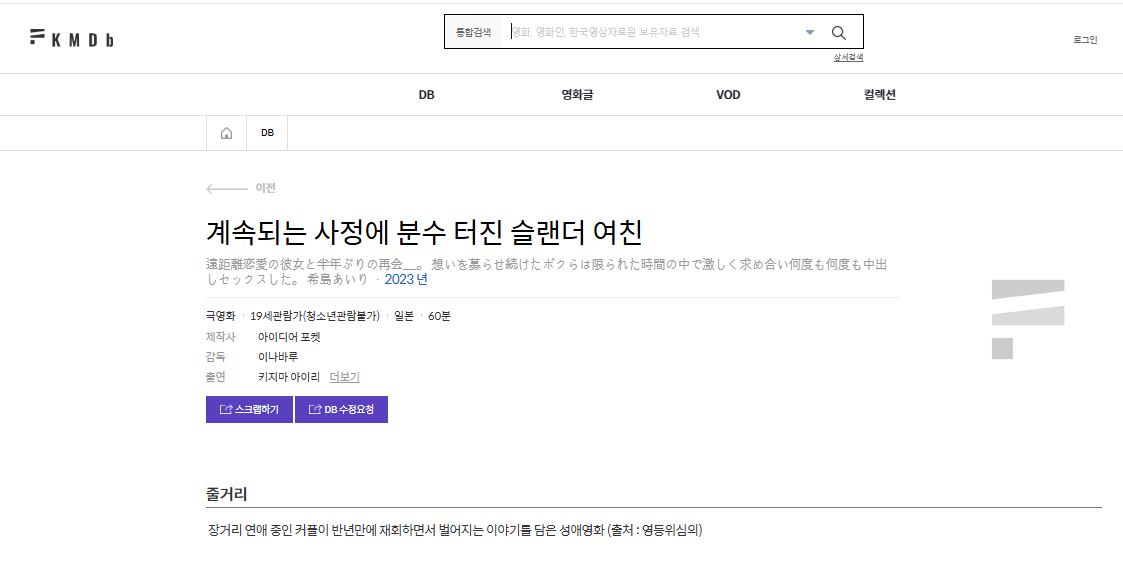
Task: Click the gray poster placeholder image
Action: tap(1027, 319)
